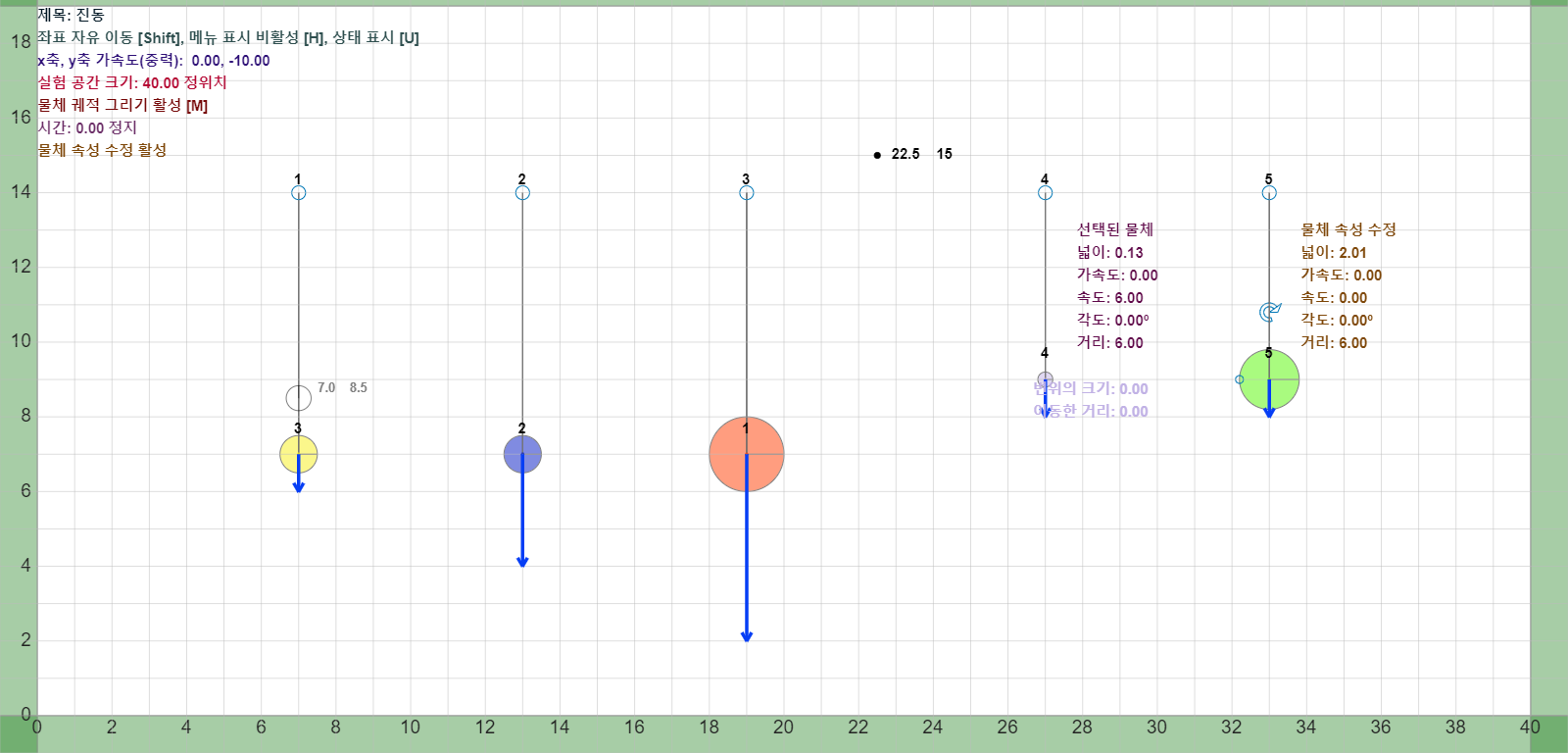Click the 선택된 물체 panel heading
This screenshot has height=753, width=1568.
click(x=1115, y=229)
